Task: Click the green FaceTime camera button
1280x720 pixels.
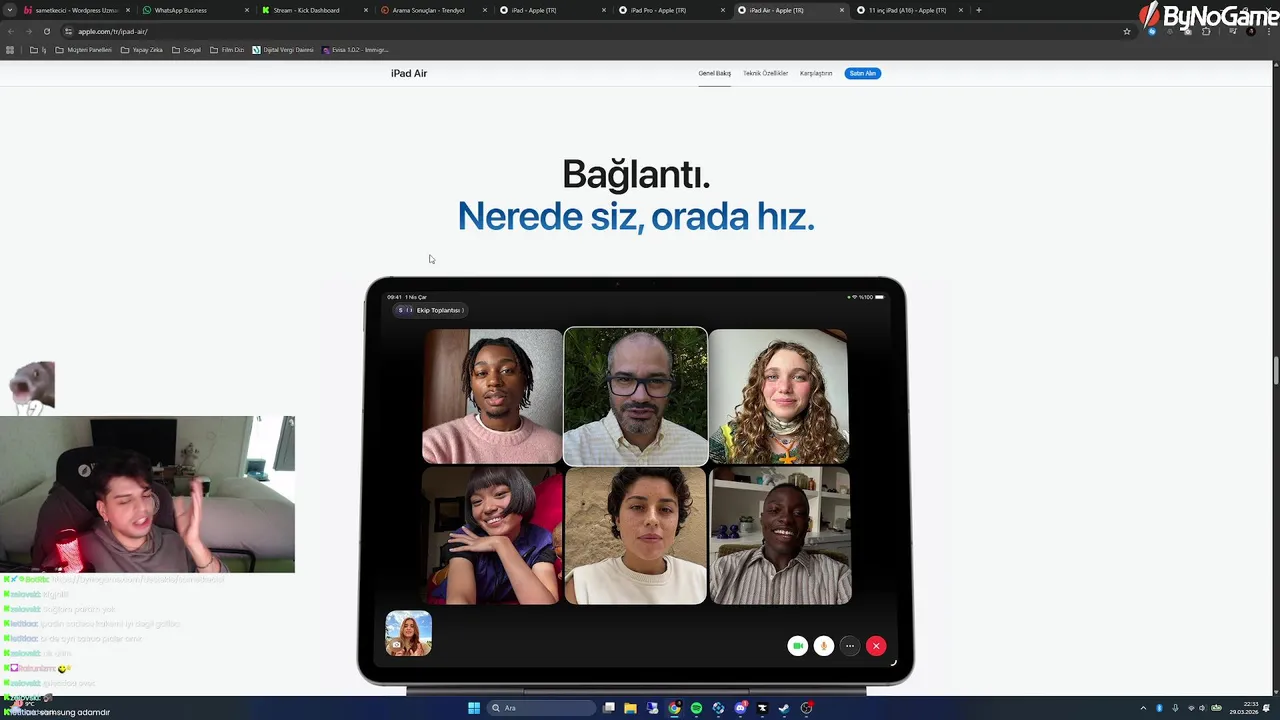Action: tap(797, 646)
